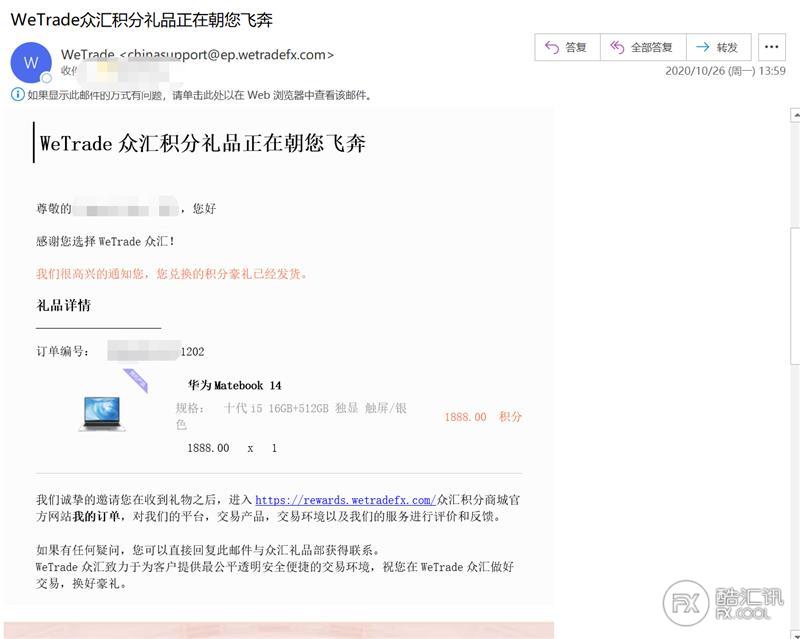
Task: Open message in web browser notice
Action: tap(199, 95)
